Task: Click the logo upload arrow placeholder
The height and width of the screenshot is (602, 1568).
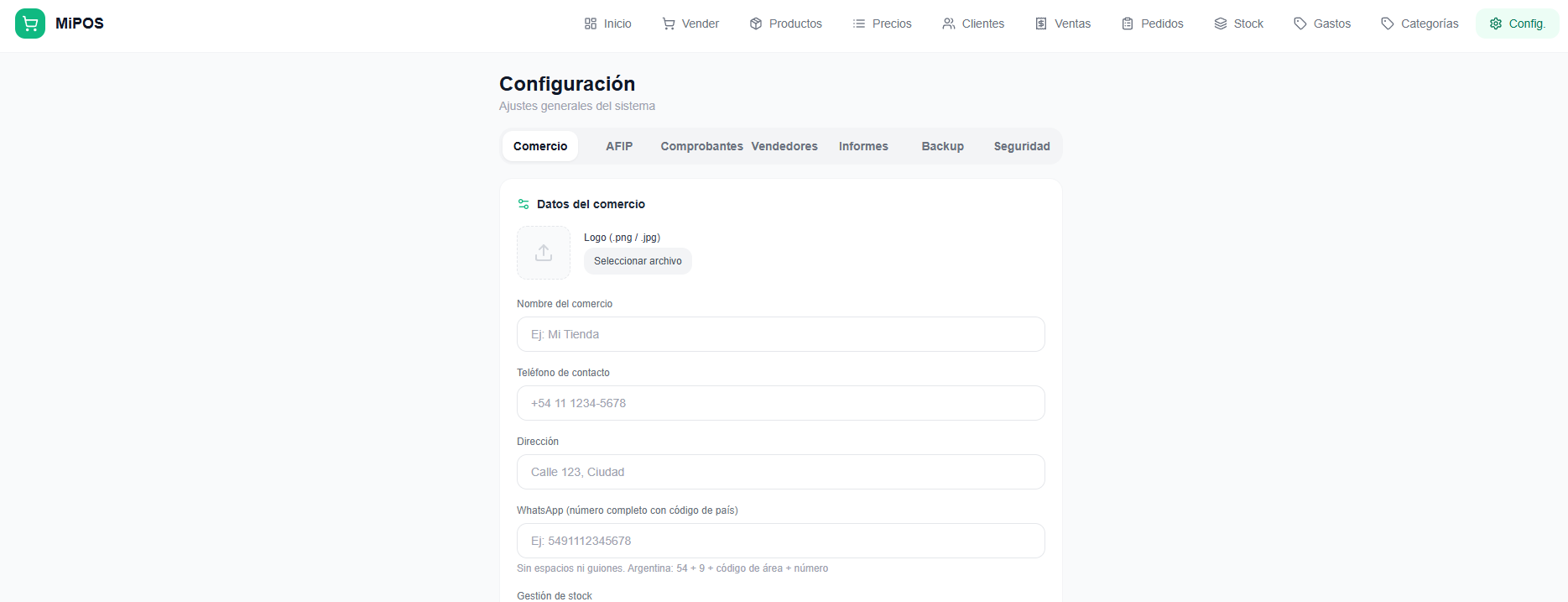Action: tap(544, 253)
